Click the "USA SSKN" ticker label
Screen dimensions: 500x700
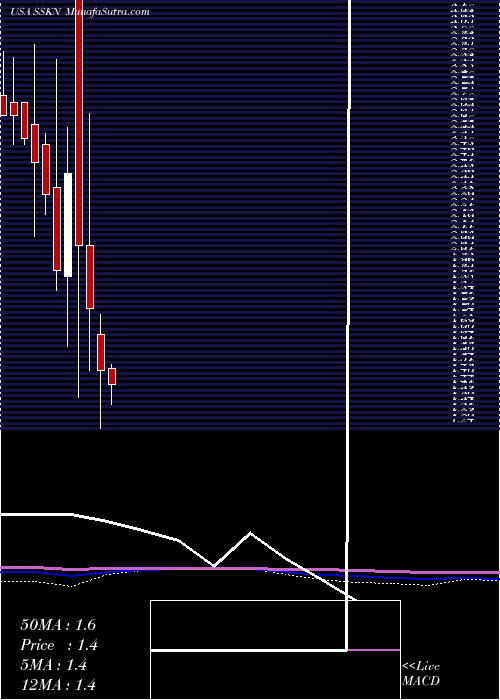click(x=37, y=12)
